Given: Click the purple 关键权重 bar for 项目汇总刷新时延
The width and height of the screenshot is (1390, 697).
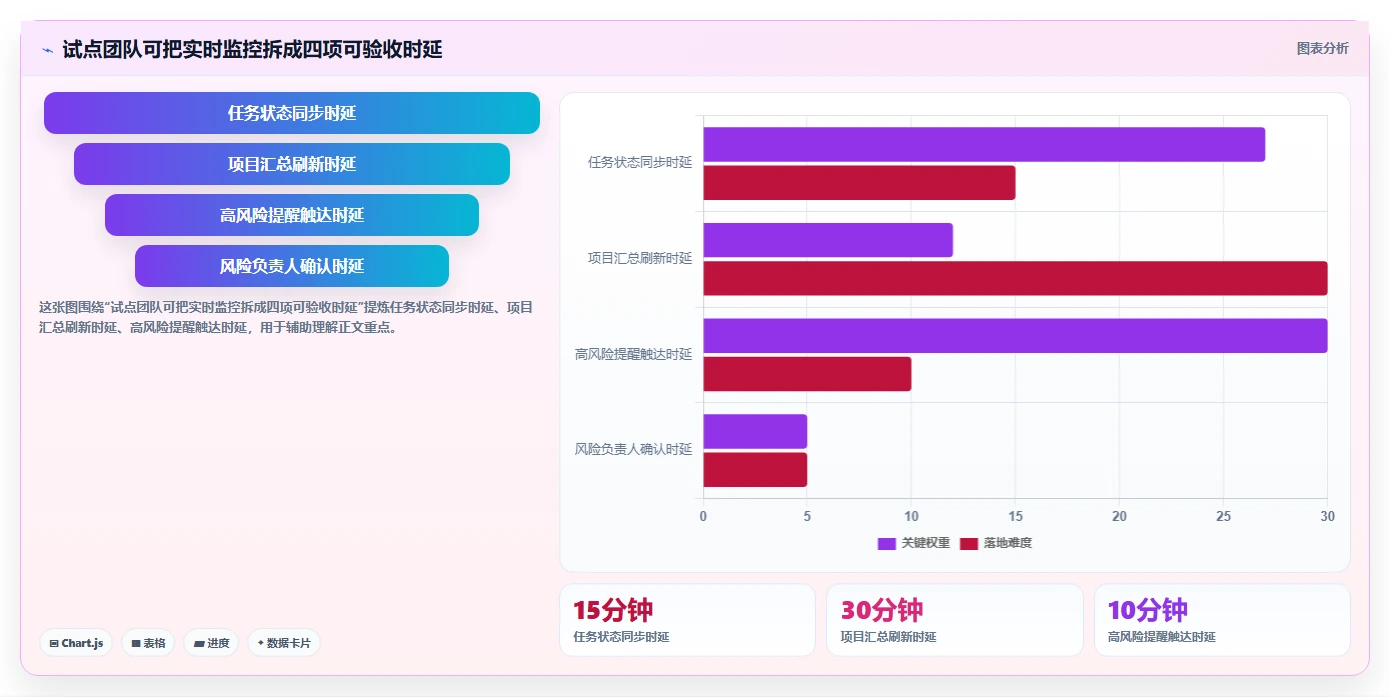Looking at the screenshot, I should click(828, 240).
